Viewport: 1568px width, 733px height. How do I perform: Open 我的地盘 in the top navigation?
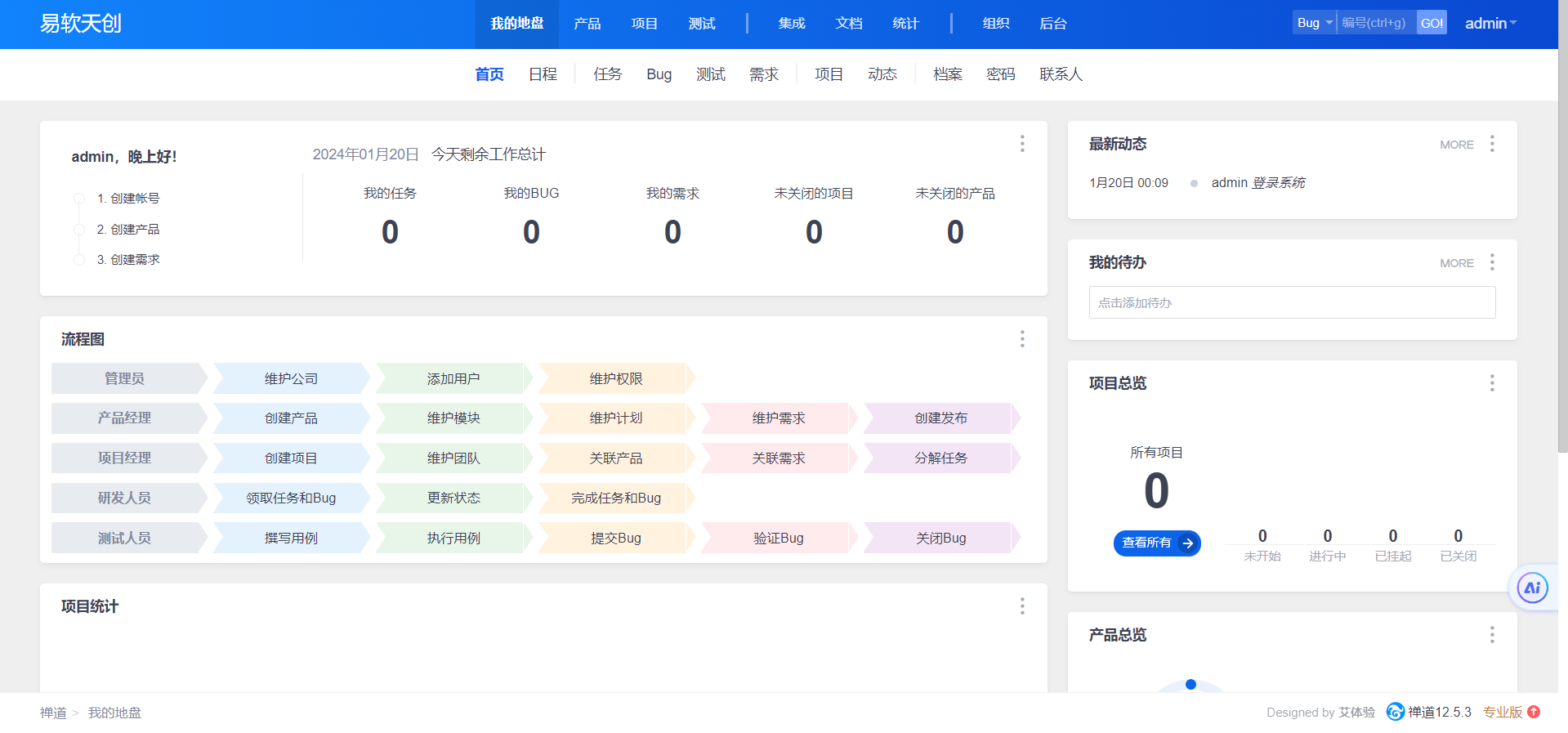(x=517, y=24)
